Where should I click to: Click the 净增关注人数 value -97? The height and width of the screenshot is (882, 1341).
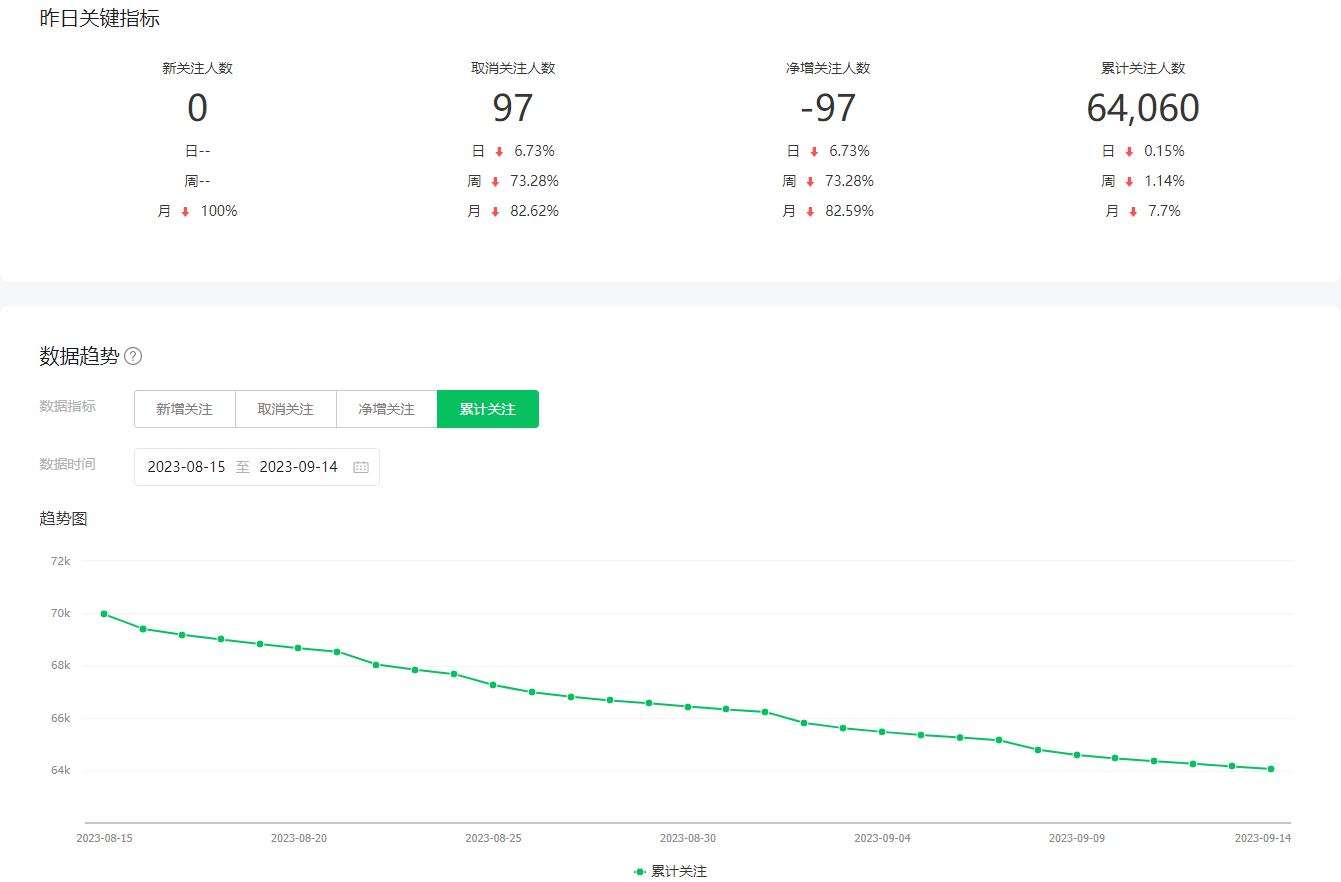click(x=828, y=108)
